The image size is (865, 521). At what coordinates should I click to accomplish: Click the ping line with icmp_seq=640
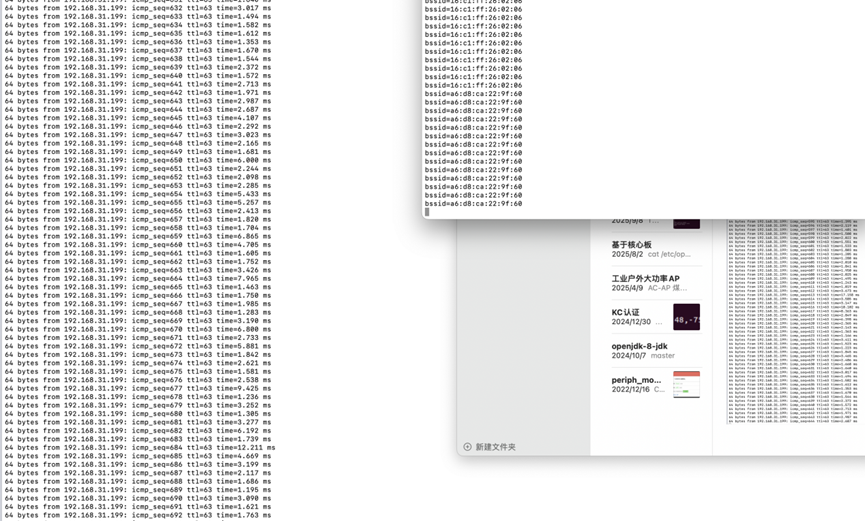[138, 76]
